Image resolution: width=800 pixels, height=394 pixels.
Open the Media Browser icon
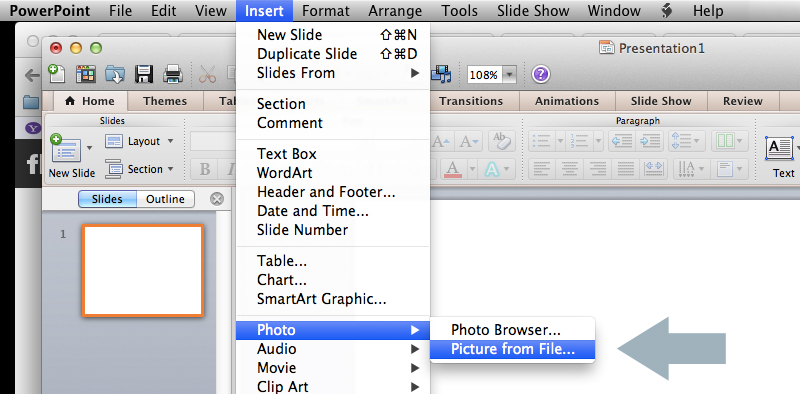pos(441,75)
